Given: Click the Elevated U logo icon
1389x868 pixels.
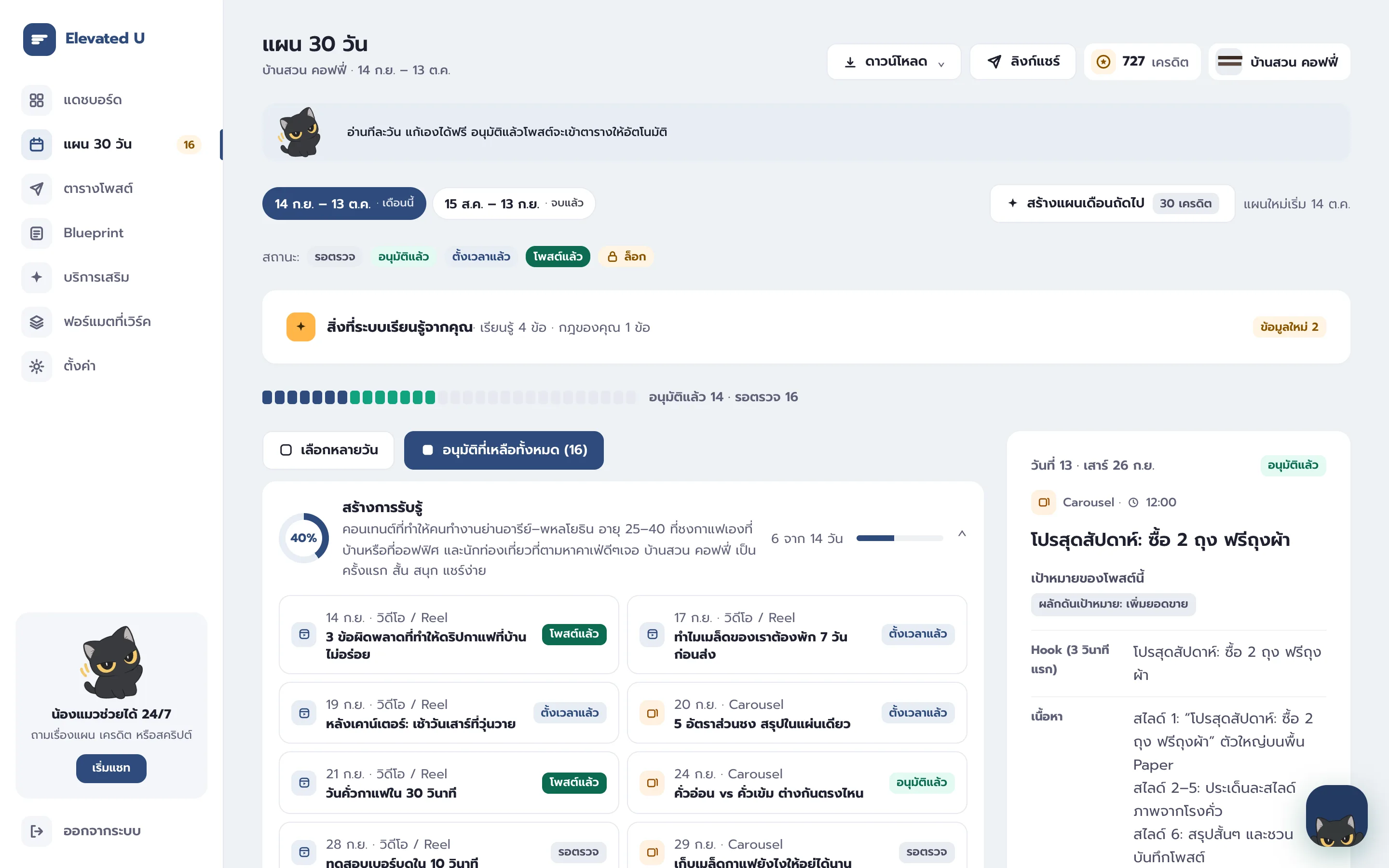Looking at the screenshot, I should coord(39,39).
